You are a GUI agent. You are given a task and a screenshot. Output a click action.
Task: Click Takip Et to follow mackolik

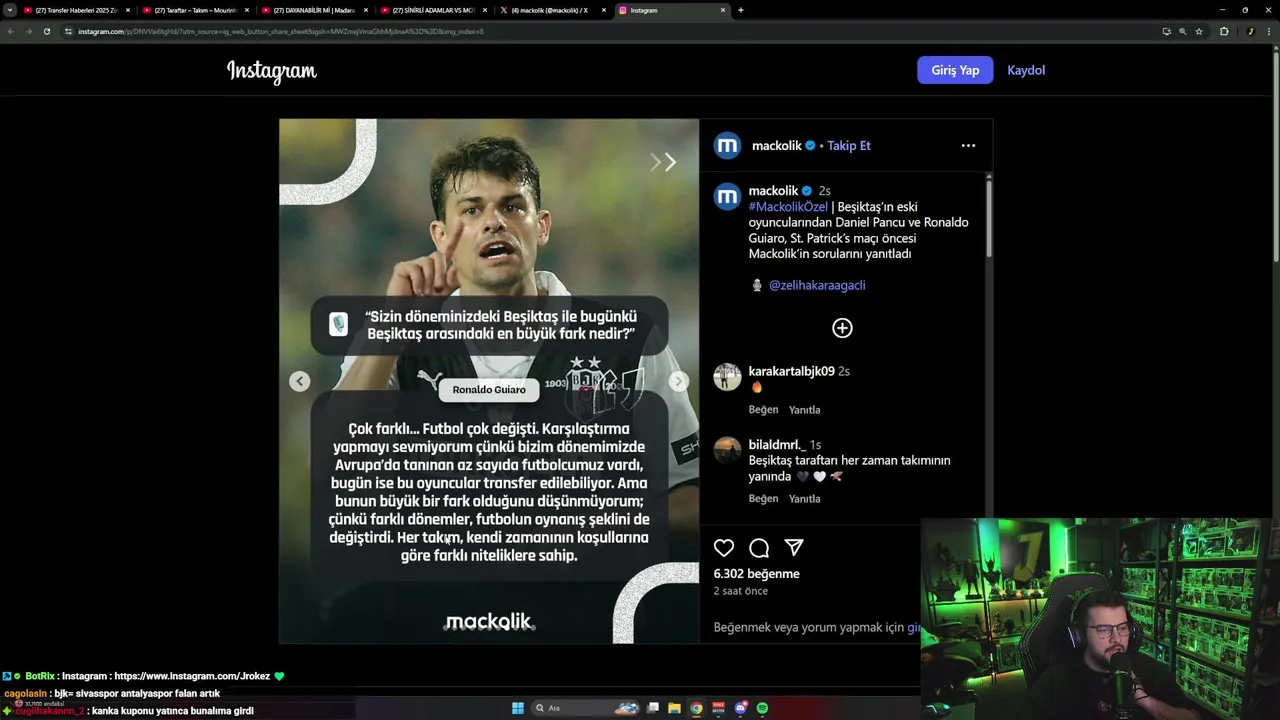point(849,146)
